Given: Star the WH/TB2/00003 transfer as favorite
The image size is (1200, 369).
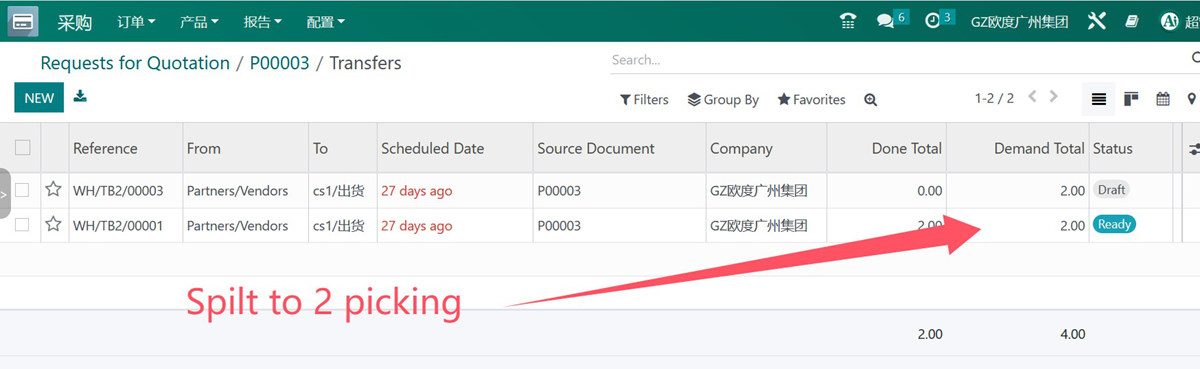Looking at the screenshot, I should (x=53, y=190).
